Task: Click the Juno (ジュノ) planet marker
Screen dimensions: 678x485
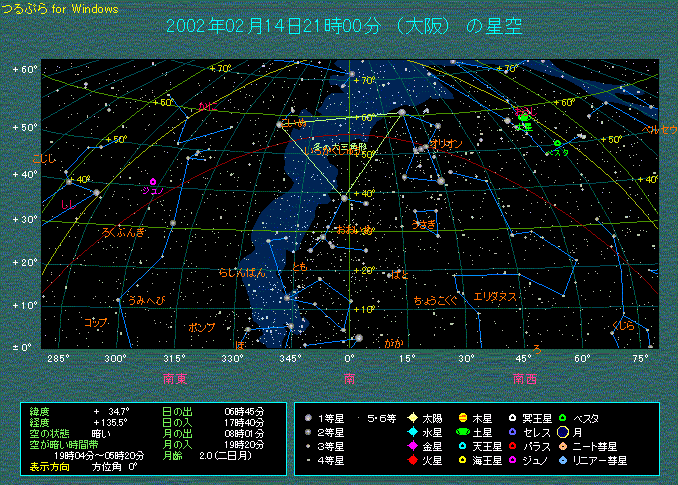Action: (153, 181)
